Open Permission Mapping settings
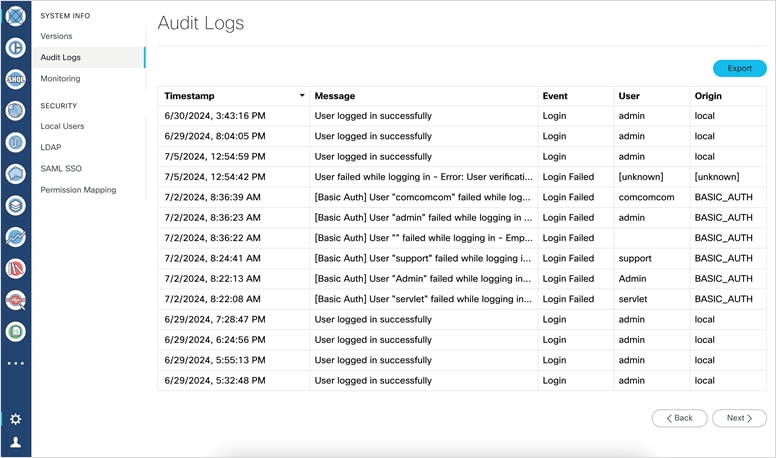 pyautogui.click(x=78, y=189)
